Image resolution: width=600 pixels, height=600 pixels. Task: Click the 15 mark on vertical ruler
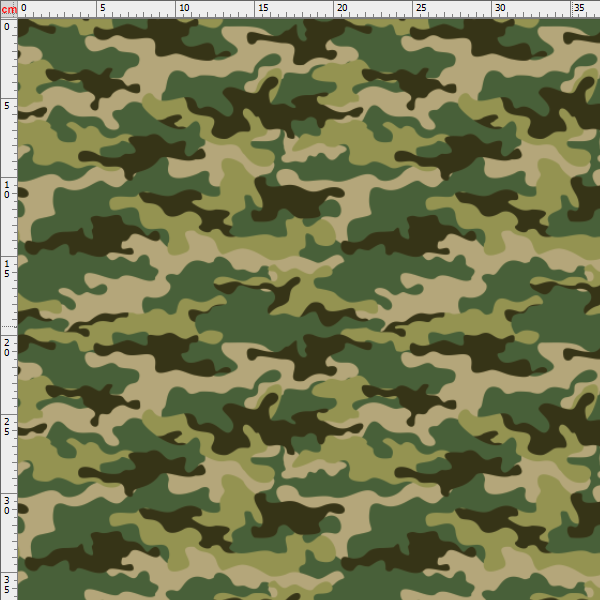point(7,268)
